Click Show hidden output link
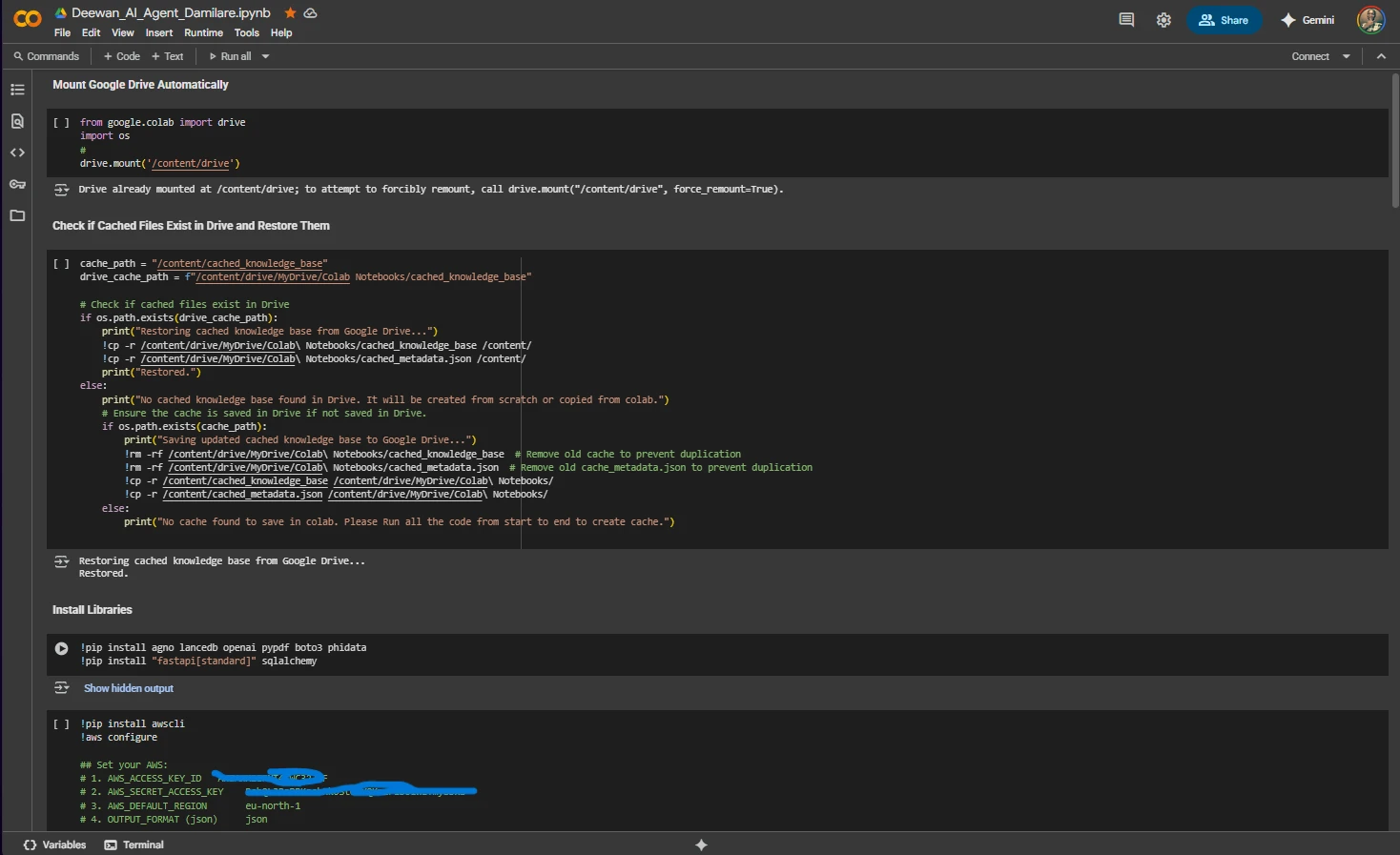1400x855 pixels. point(129,688)
